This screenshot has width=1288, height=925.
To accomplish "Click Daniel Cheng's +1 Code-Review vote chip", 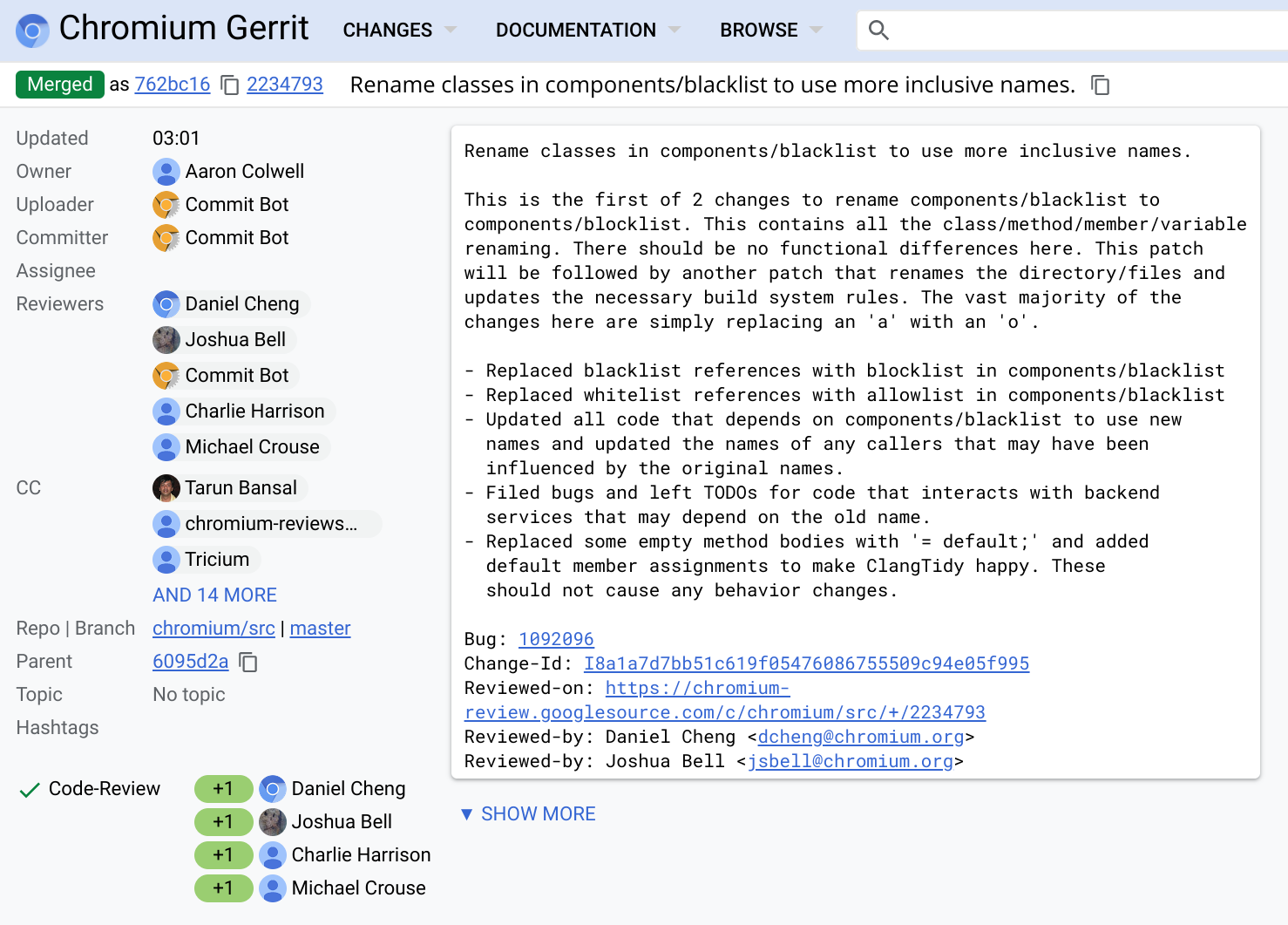I will coord(223,789).
